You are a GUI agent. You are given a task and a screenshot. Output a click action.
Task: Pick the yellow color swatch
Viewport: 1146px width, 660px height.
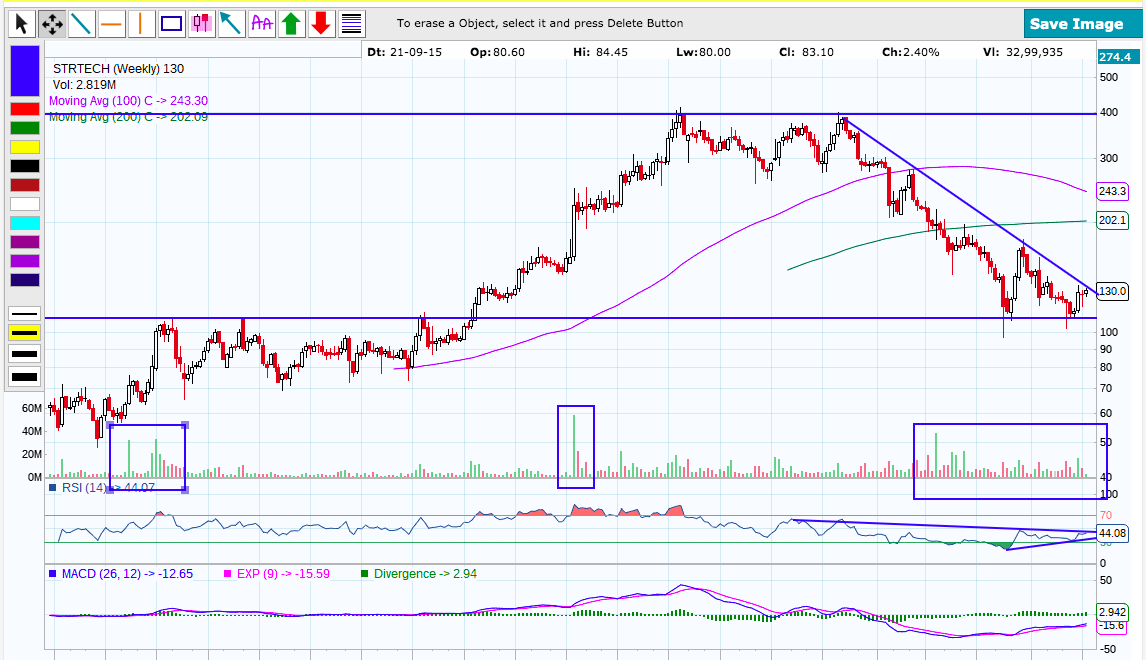25,147
